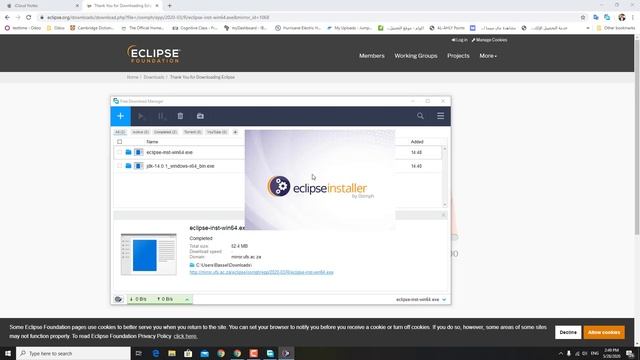Expand the speed panel chevron in the status bar
The width and height of the screenshot is (640, 360).
[187, 300]
